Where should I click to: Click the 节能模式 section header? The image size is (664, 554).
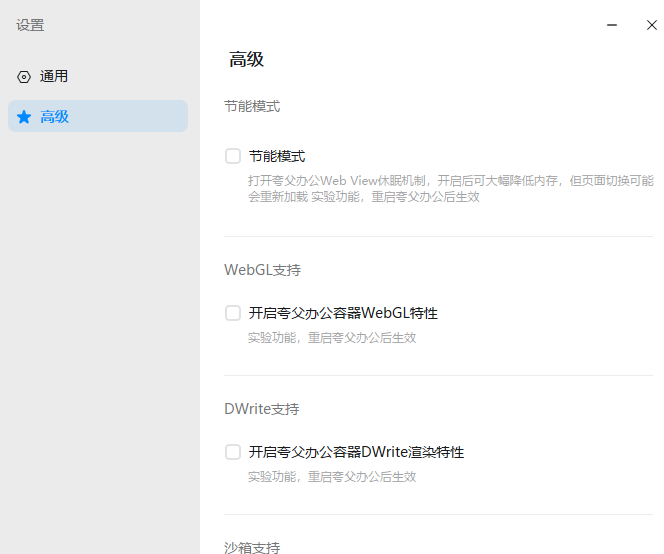(x=252, y=106)
